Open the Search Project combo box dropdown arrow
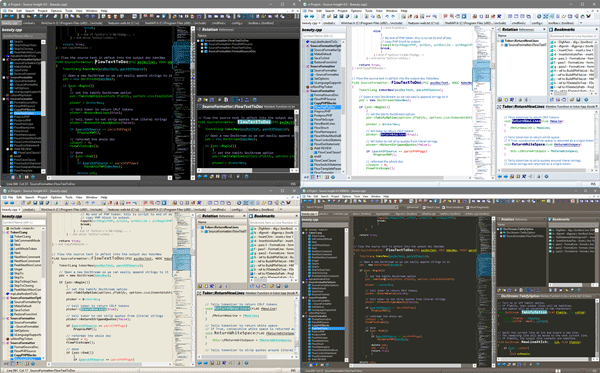 click(396, 207)
